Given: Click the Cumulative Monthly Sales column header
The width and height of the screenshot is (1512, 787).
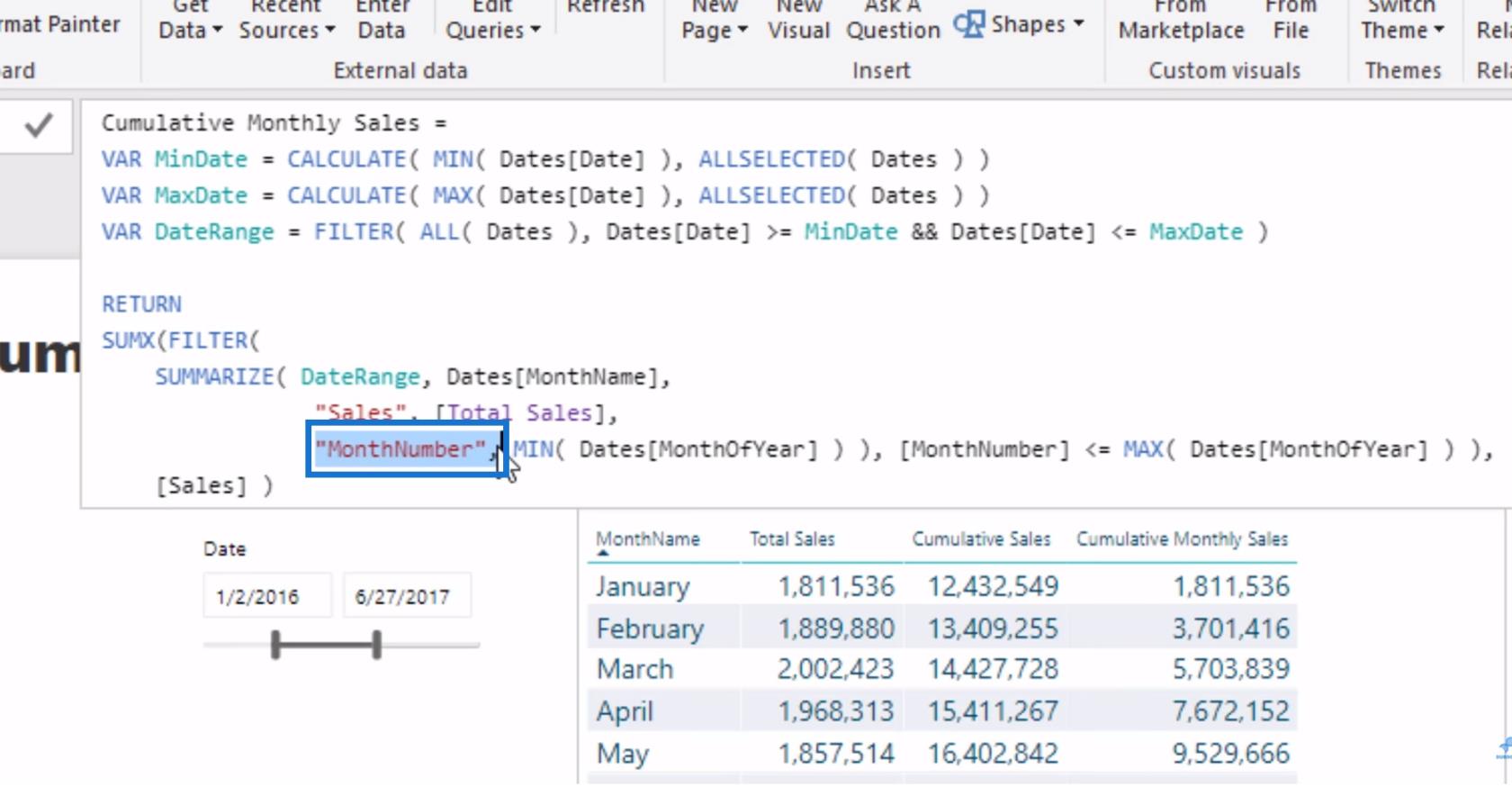Looking at the screenshot, I should 1182,539.
